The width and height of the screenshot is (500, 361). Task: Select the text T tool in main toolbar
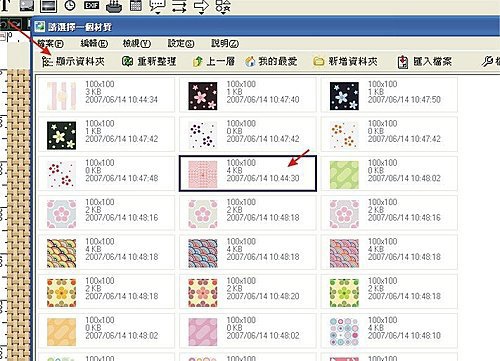(x=5, y=6)
